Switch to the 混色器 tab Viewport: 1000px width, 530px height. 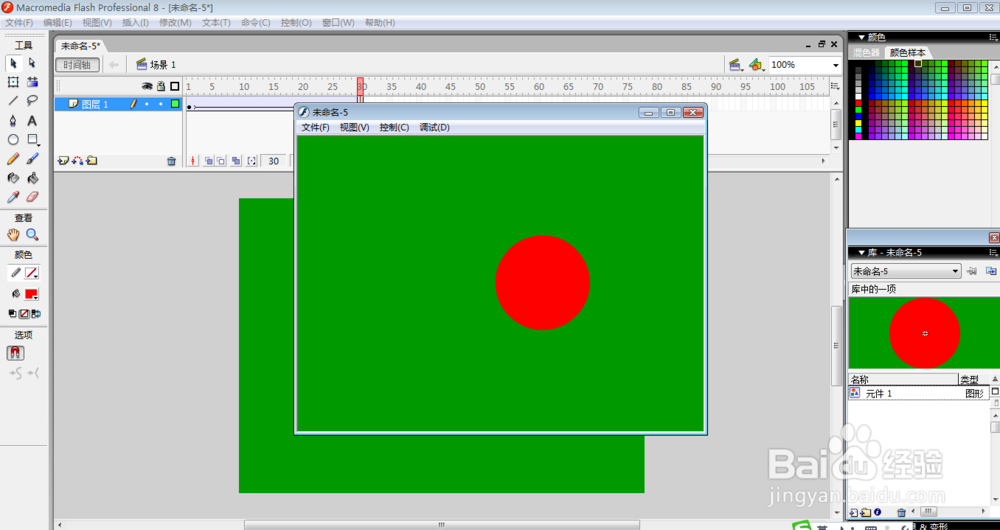click(867, 52)
